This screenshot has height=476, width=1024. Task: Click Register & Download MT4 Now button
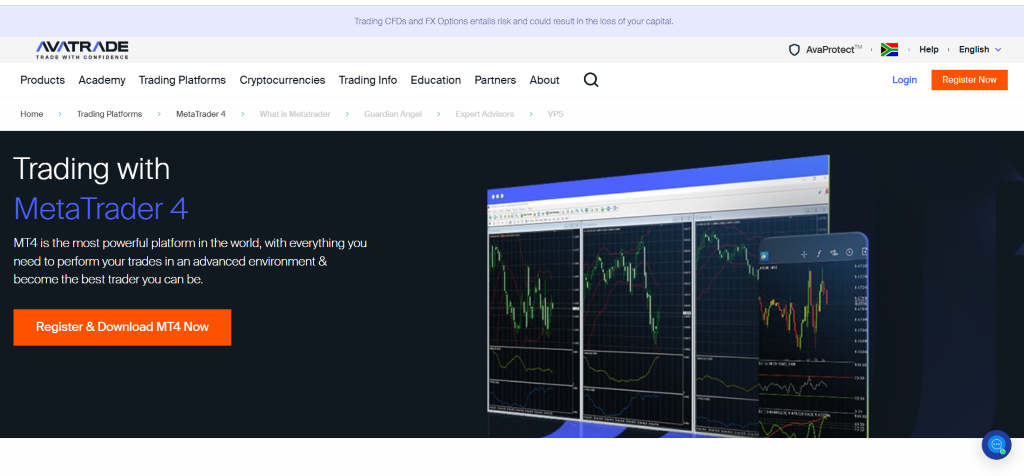[x=122, y=327]
